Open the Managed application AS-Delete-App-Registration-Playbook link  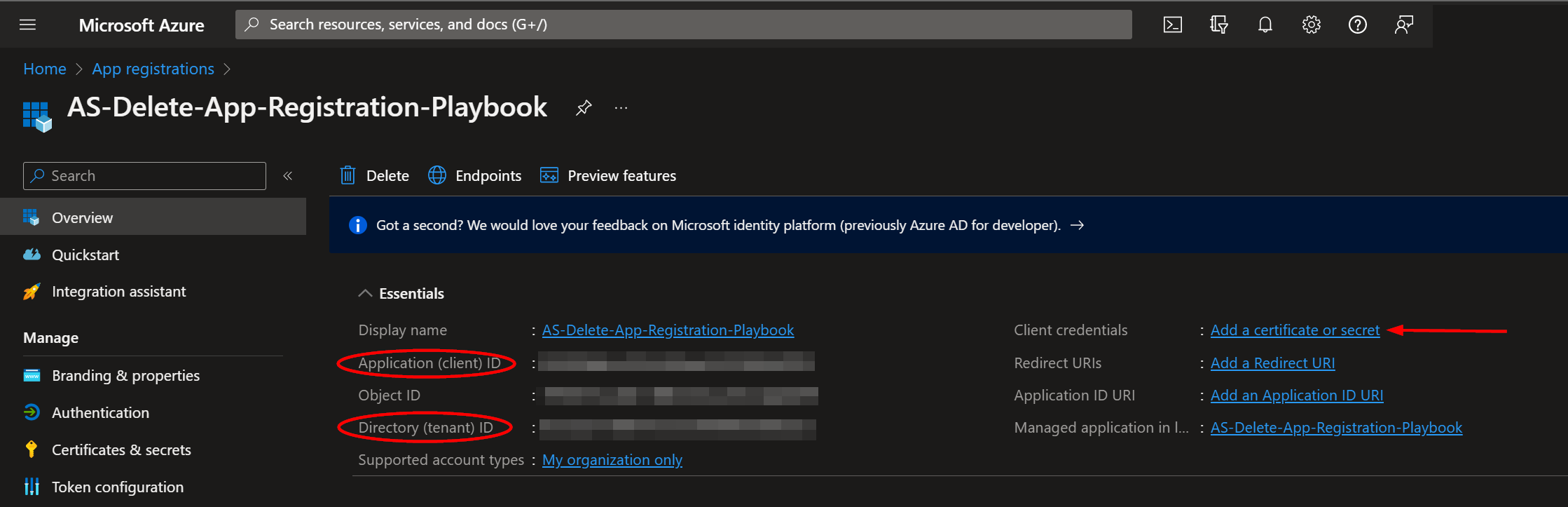click(1336, 428)
